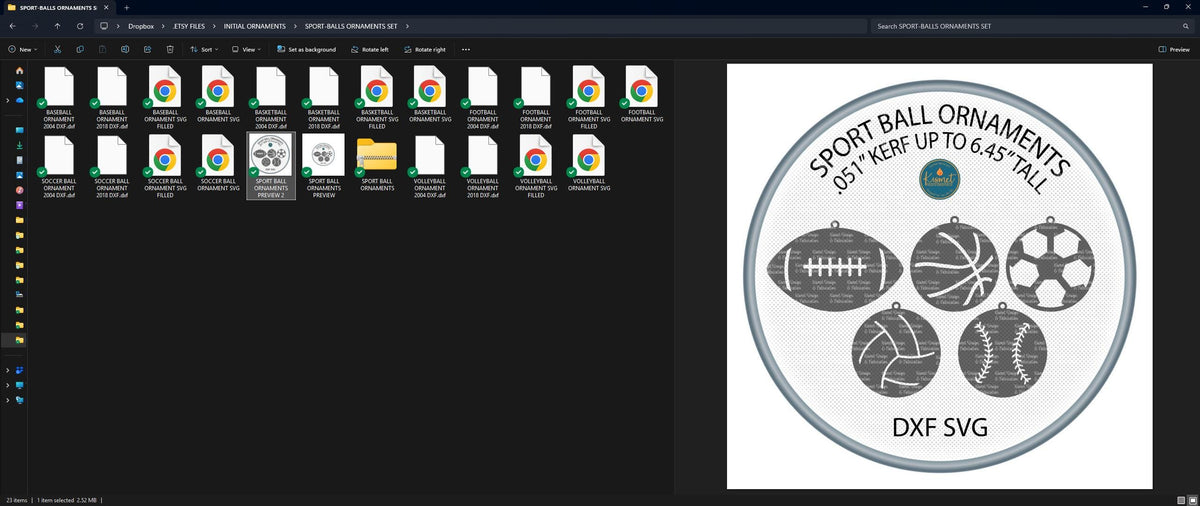Expand the This PC tree node chevron
Screen dimensions: 1200x506
point(8,385)
